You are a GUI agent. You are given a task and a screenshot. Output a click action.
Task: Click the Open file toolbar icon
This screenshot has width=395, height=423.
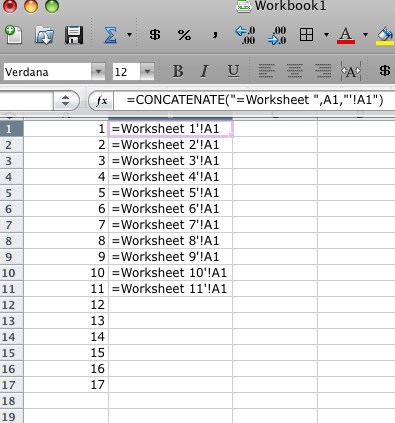pos(44,35)
